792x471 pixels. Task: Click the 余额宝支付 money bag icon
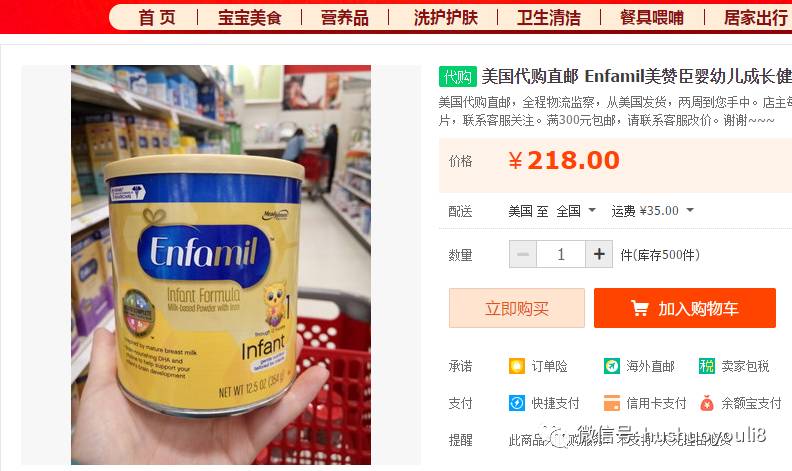click(707, 403)
